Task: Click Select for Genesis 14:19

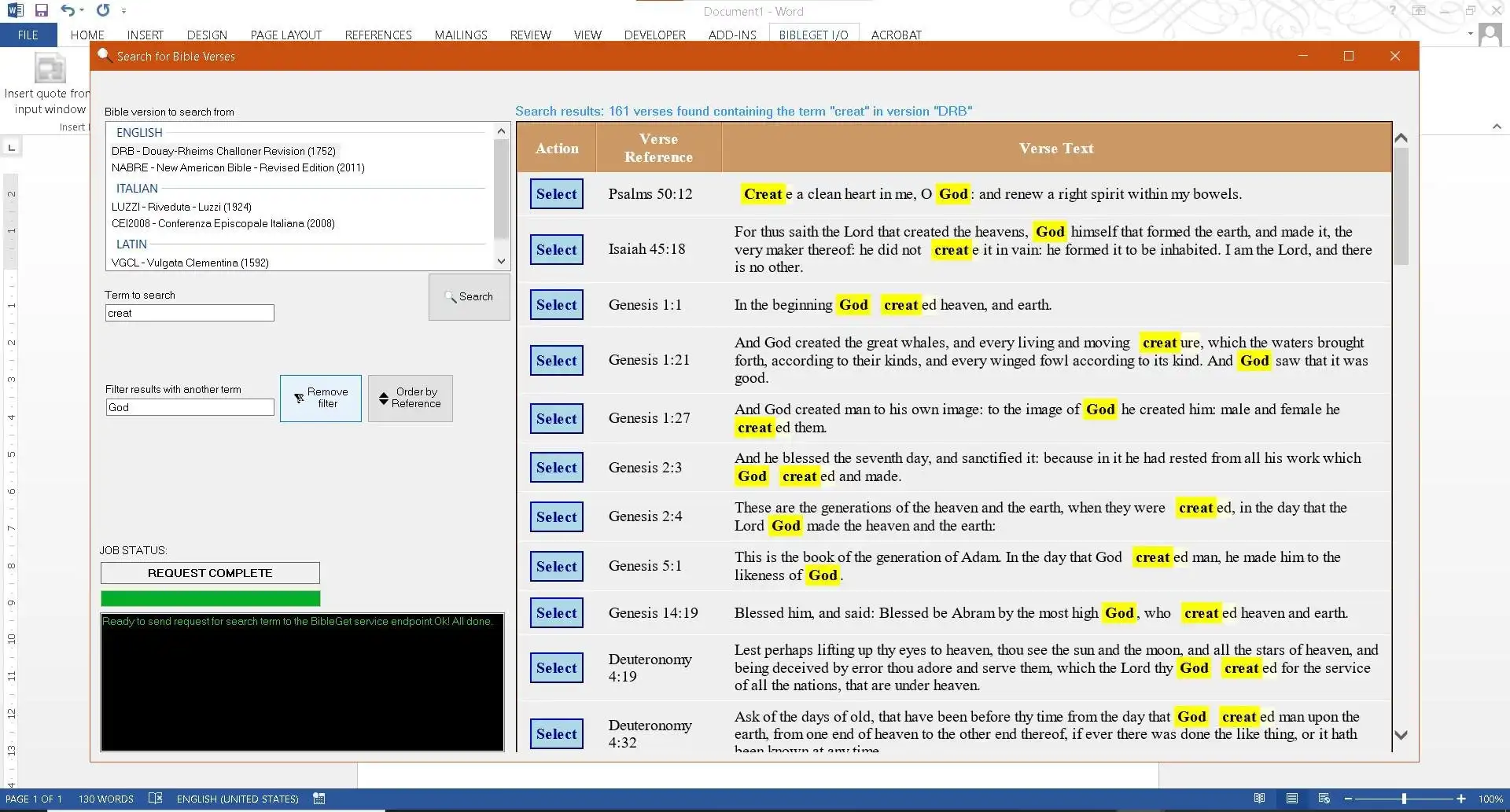Action: 556,613
